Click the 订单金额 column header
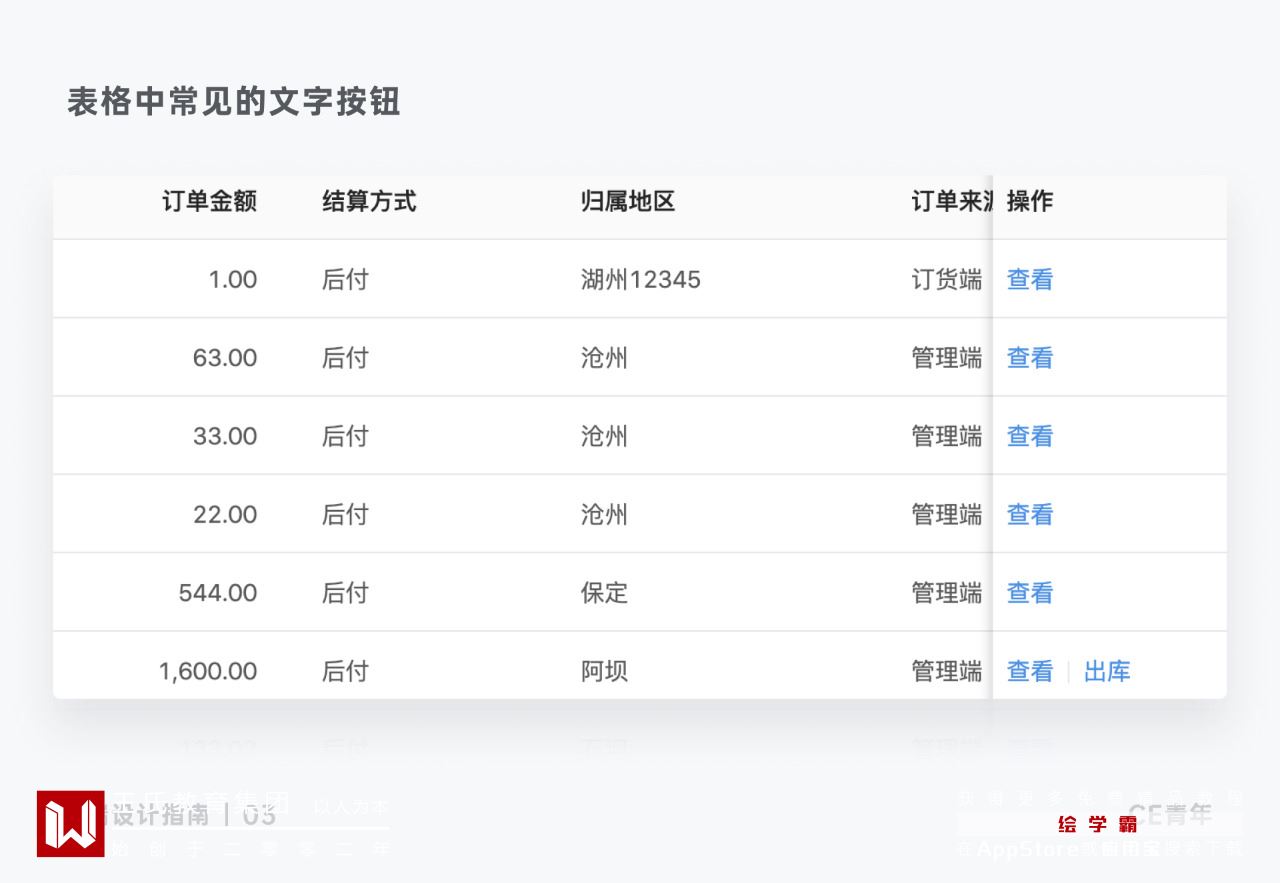The image size is (1280, 883). [209, 201]
